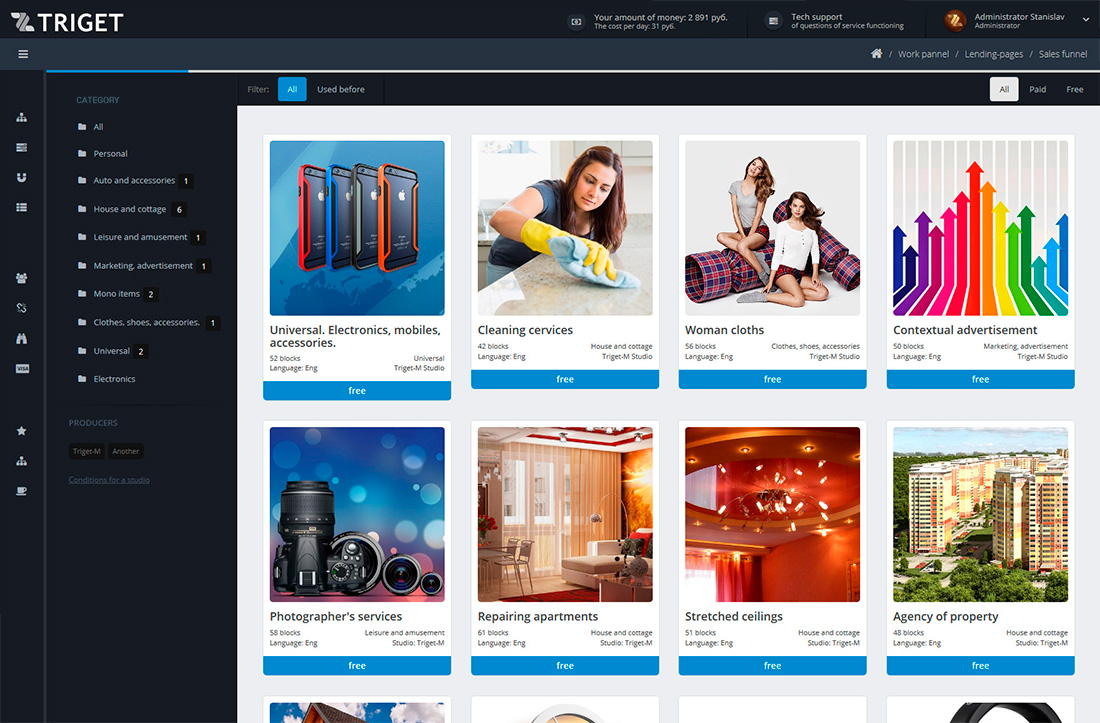Image resolution: width=1100 pixels, height=723 pixels.
Task: Show only Free templates
Action: pos(1075,89)
